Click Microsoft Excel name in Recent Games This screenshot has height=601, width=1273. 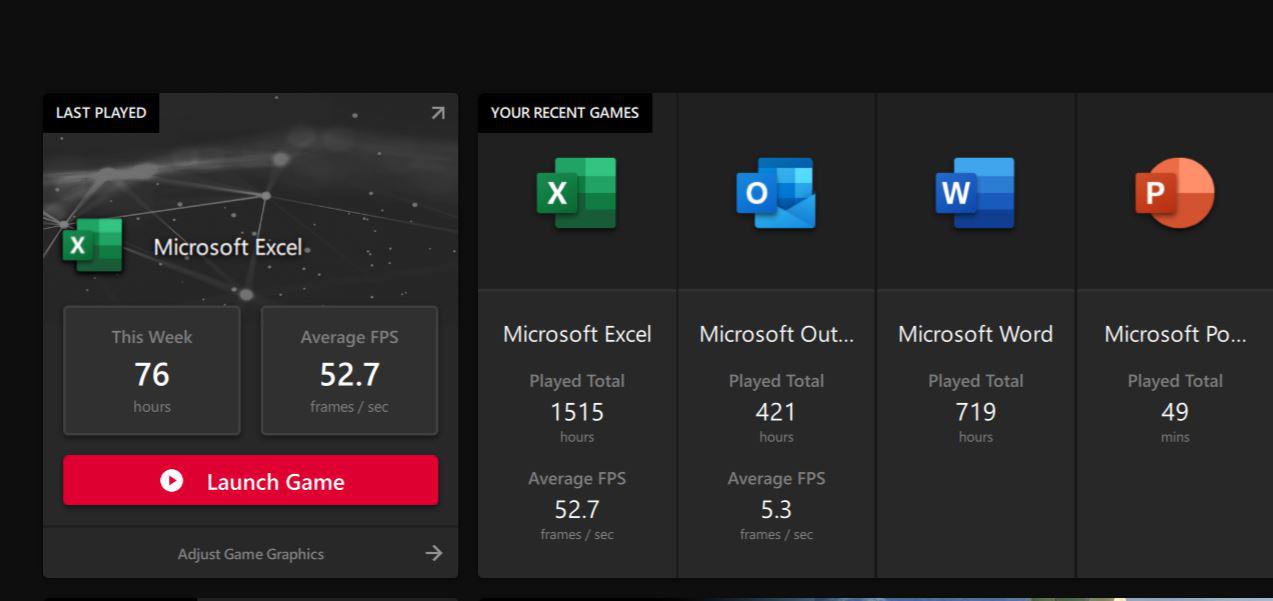577,334
